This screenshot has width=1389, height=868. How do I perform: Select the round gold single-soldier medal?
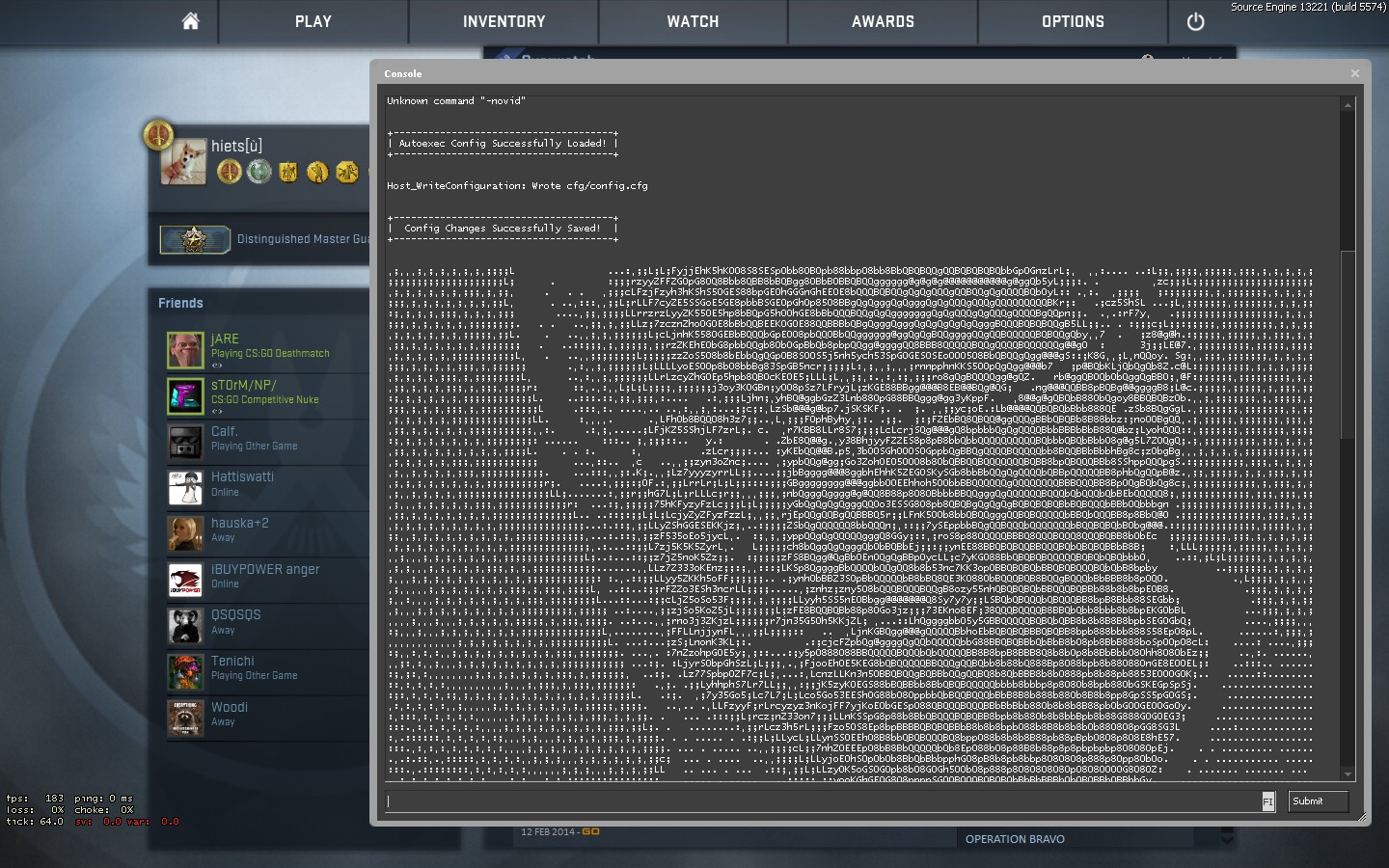[x=317, y=172]
